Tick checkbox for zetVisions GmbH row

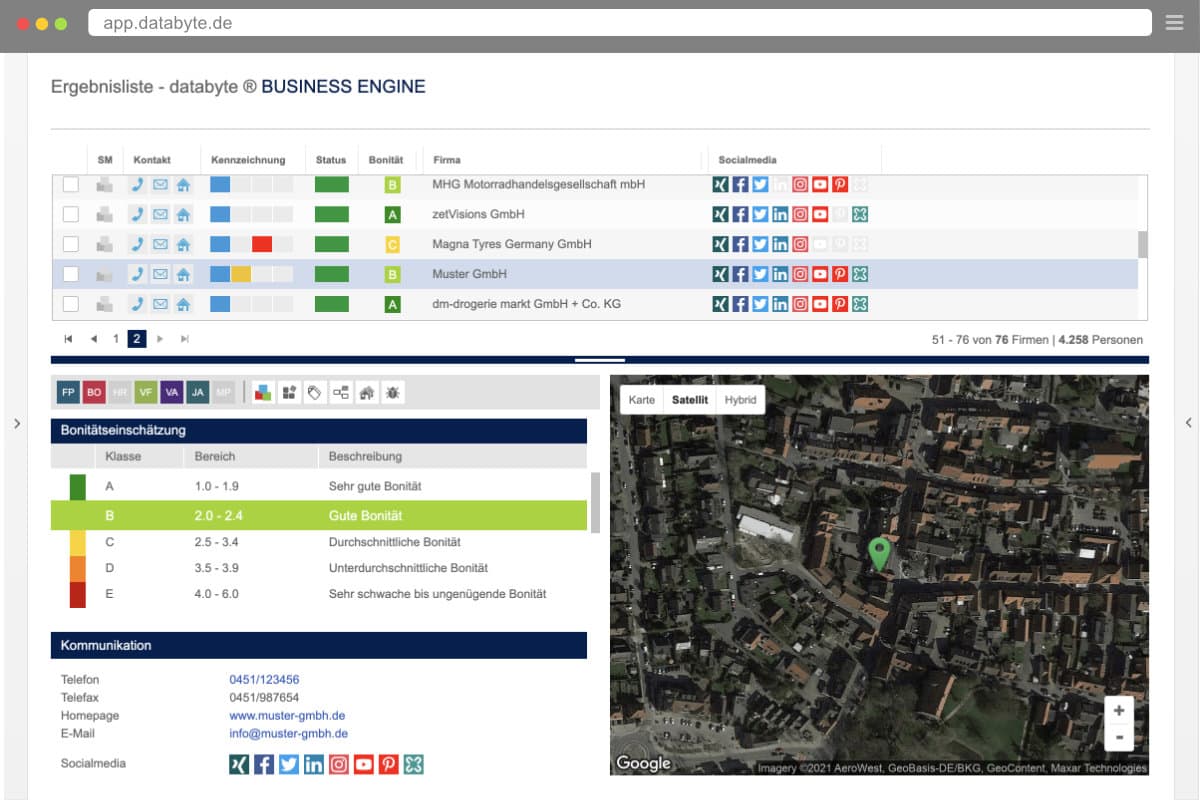click(x=71, y=214)
